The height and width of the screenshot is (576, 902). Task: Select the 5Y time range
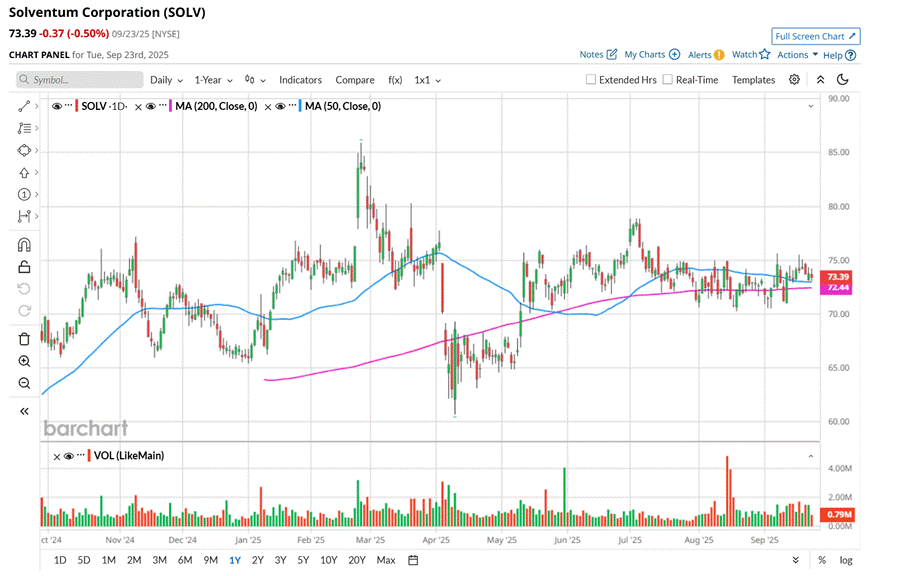coord(303,560)
